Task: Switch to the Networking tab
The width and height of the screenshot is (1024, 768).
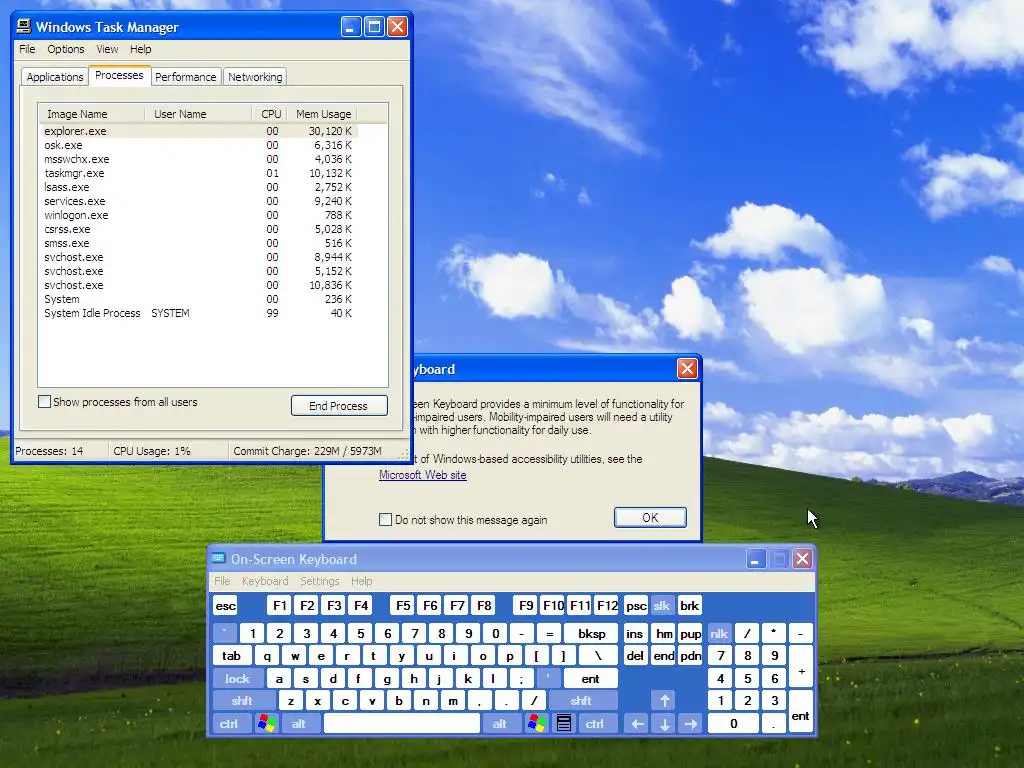Action: [x=255, y=76]
